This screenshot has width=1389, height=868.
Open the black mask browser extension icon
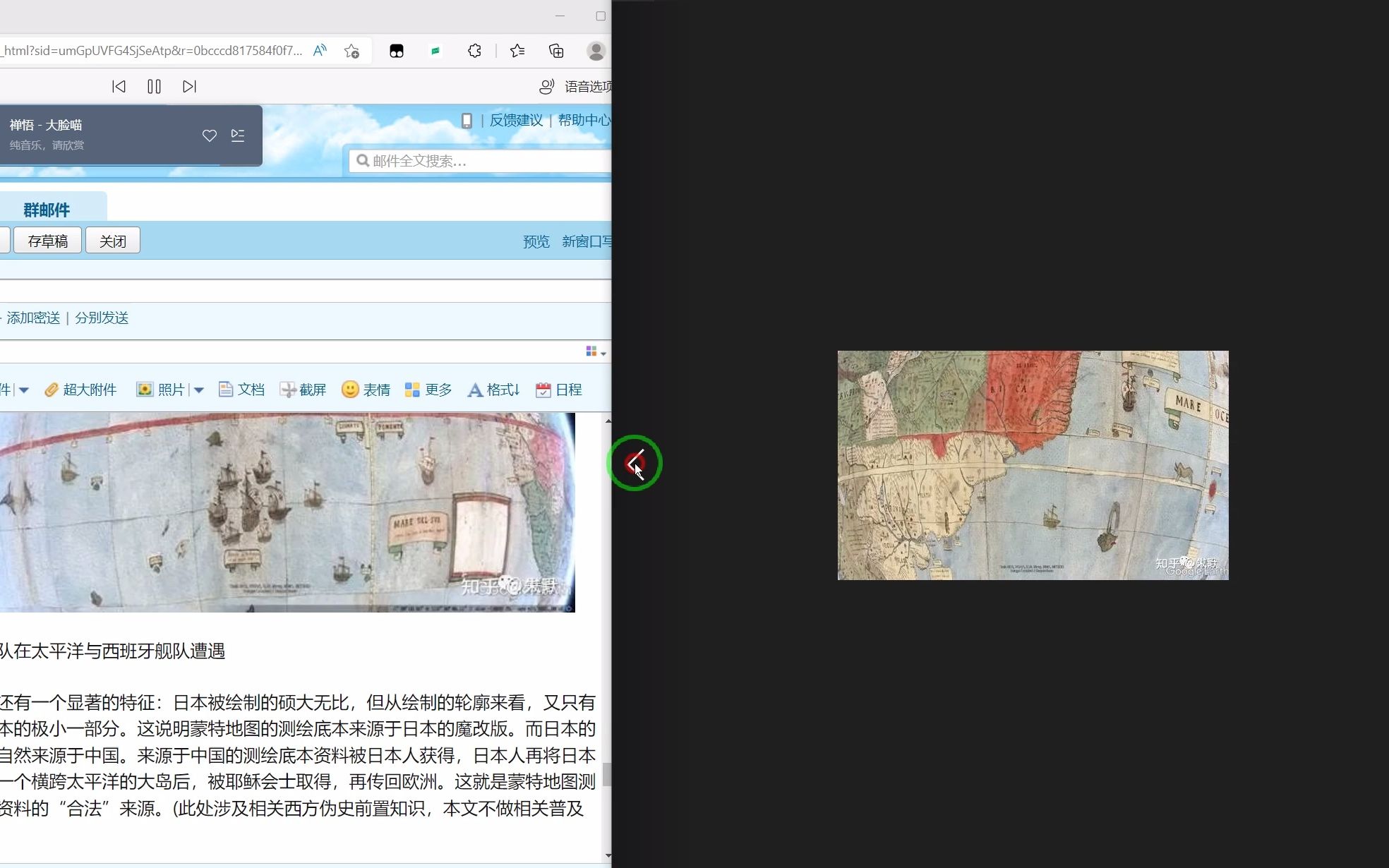397,51
